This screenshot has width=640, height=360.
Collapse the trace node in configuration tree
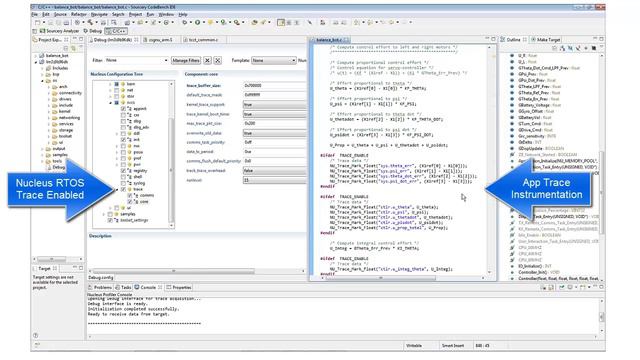pos(117,189)
